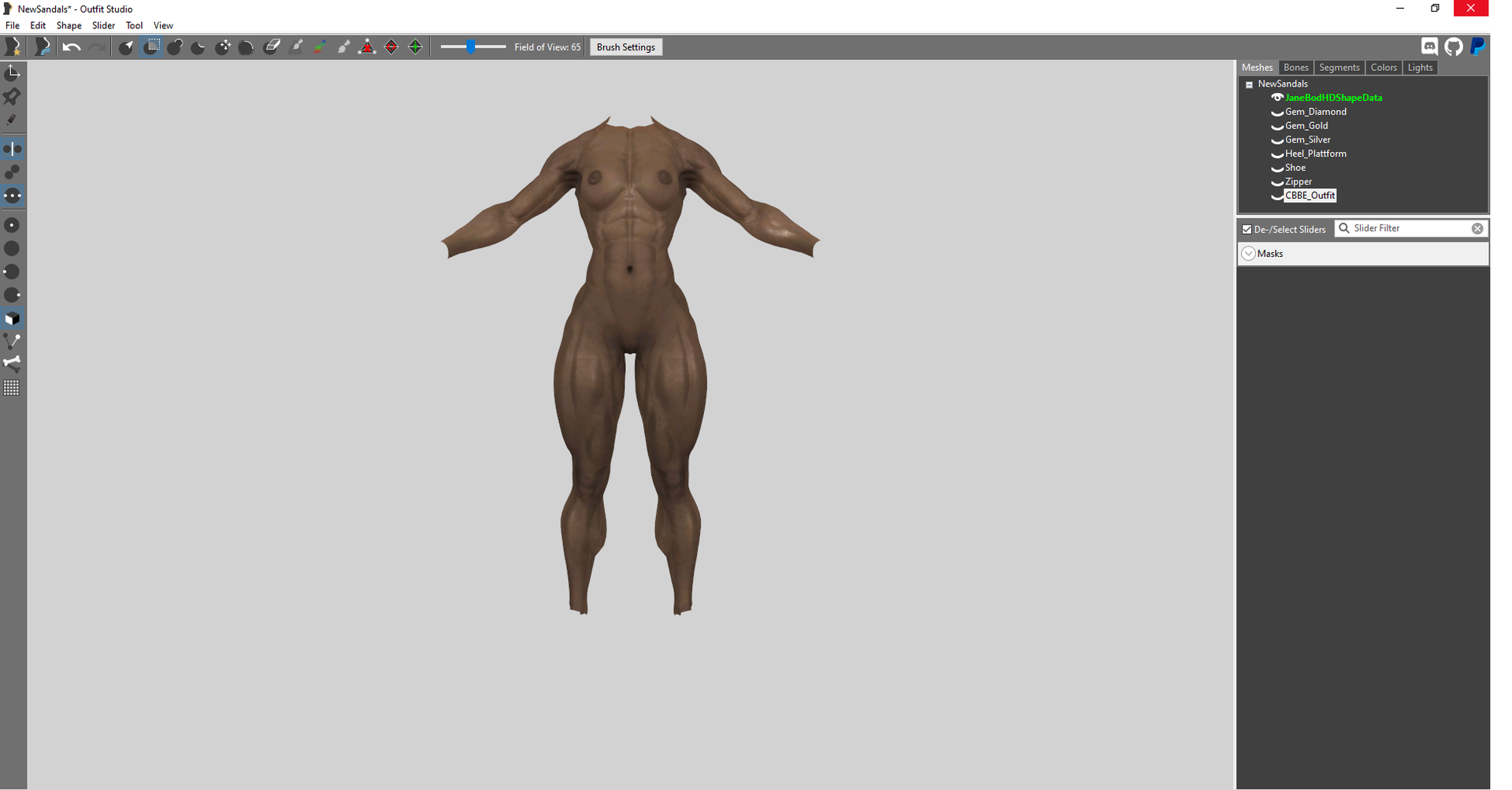
Task: Expand the Masks section chevron
Action: tap(1248, 254)
